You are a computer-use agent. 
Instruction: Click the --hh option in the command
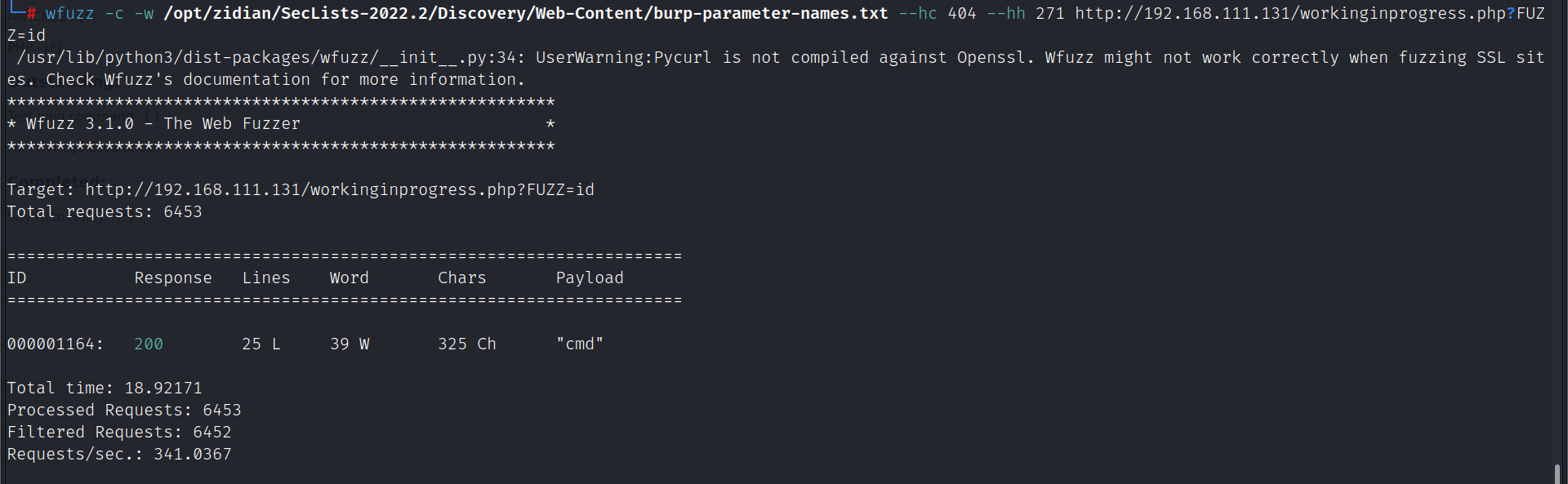click(1005, 14)
